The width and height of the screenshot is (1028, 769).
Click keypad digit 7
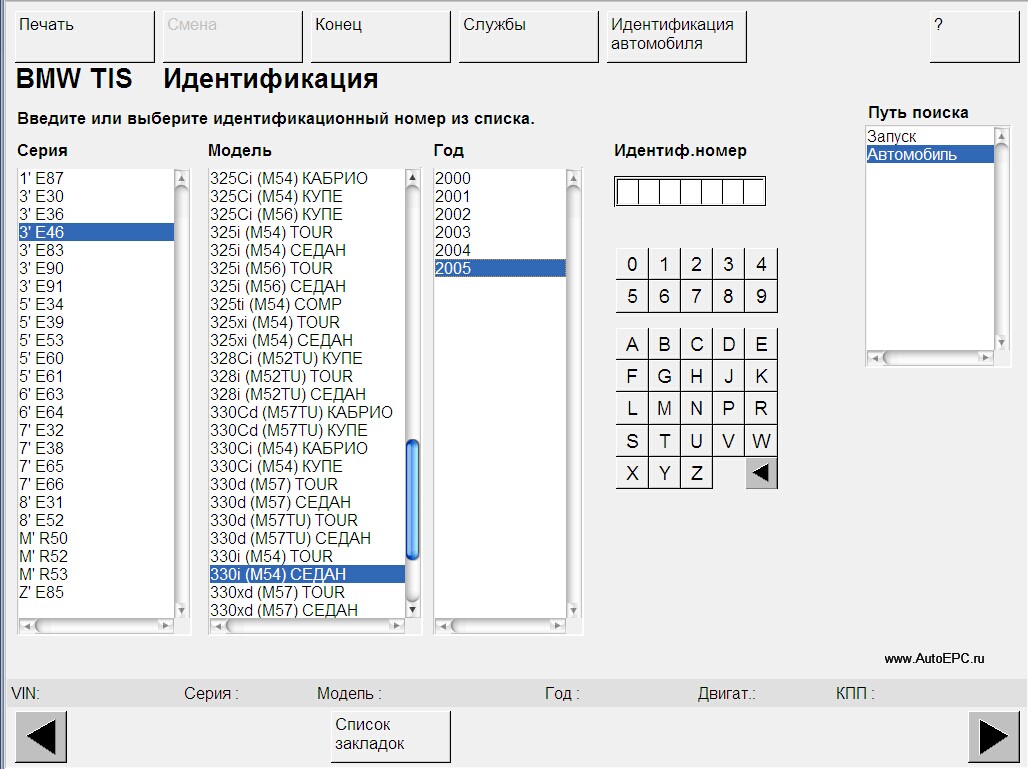[696, 296]
